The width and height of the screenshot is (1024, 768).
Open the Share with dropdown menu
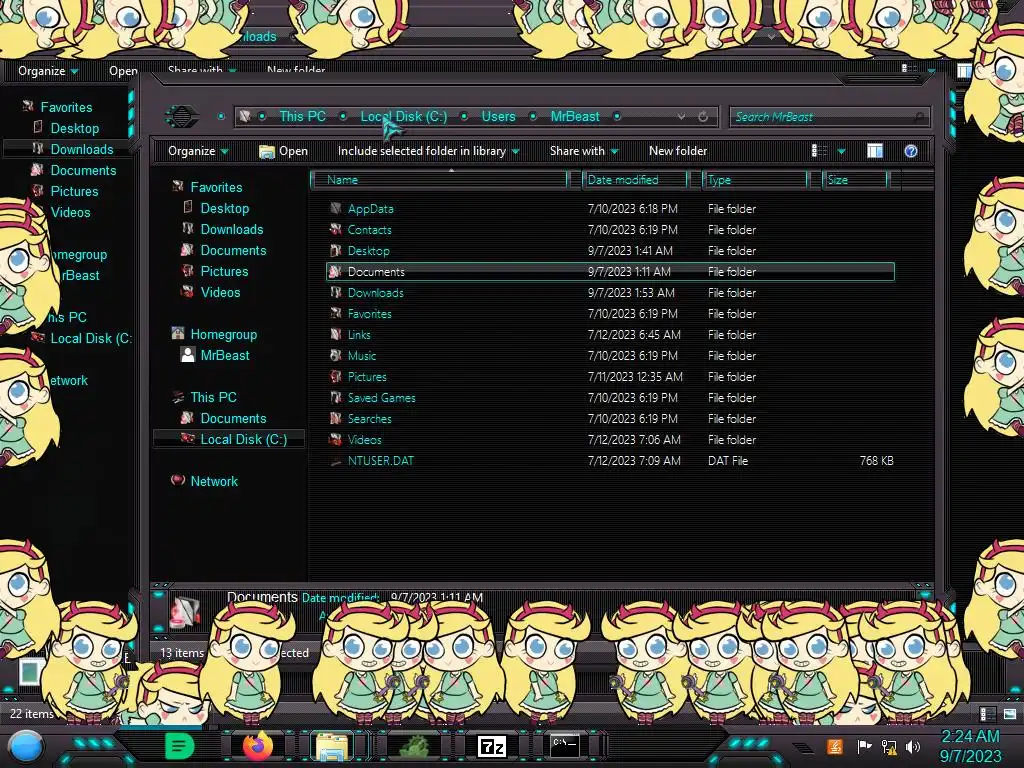[584, 152]
